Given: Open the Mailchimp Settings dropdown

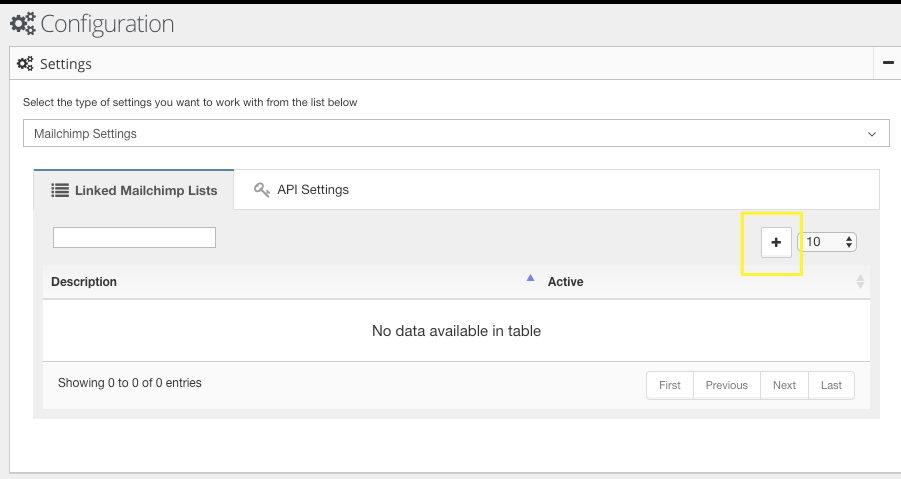Looking at the screenshot, I should pyautogui.click(x=456, y=133).
